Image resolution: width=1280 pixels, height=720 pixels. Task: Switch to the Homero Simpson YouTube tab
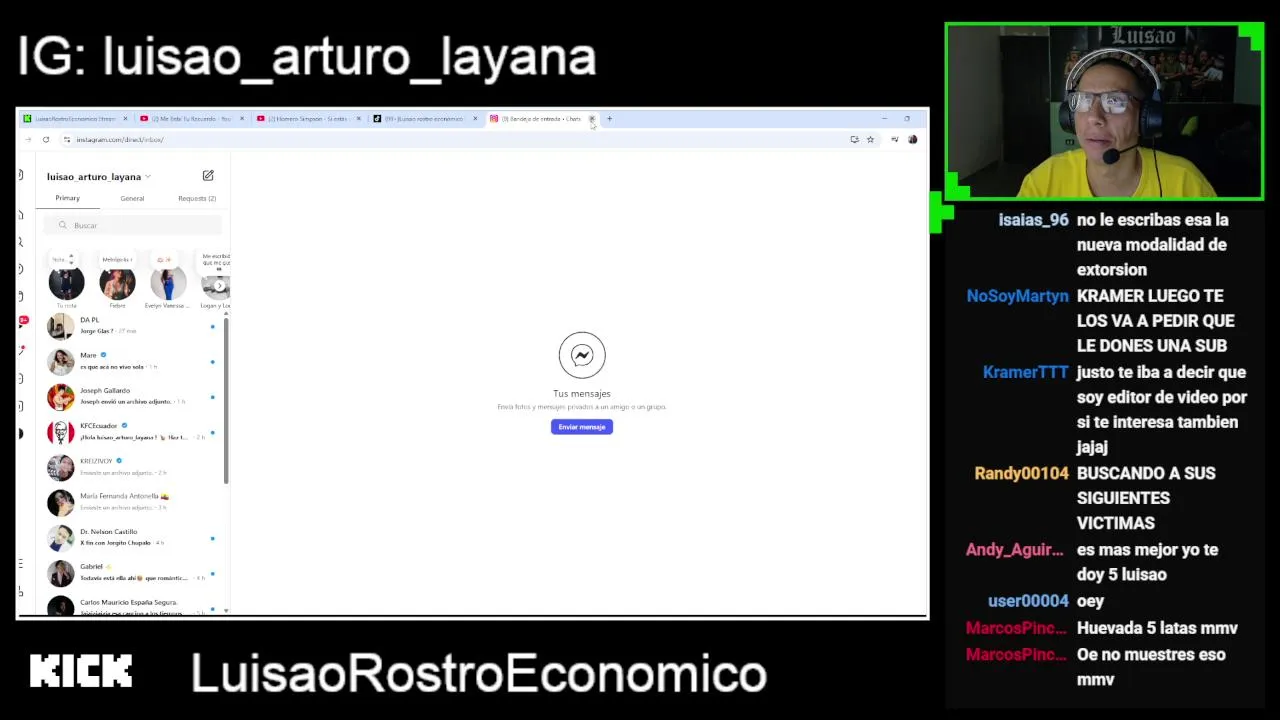309,119
